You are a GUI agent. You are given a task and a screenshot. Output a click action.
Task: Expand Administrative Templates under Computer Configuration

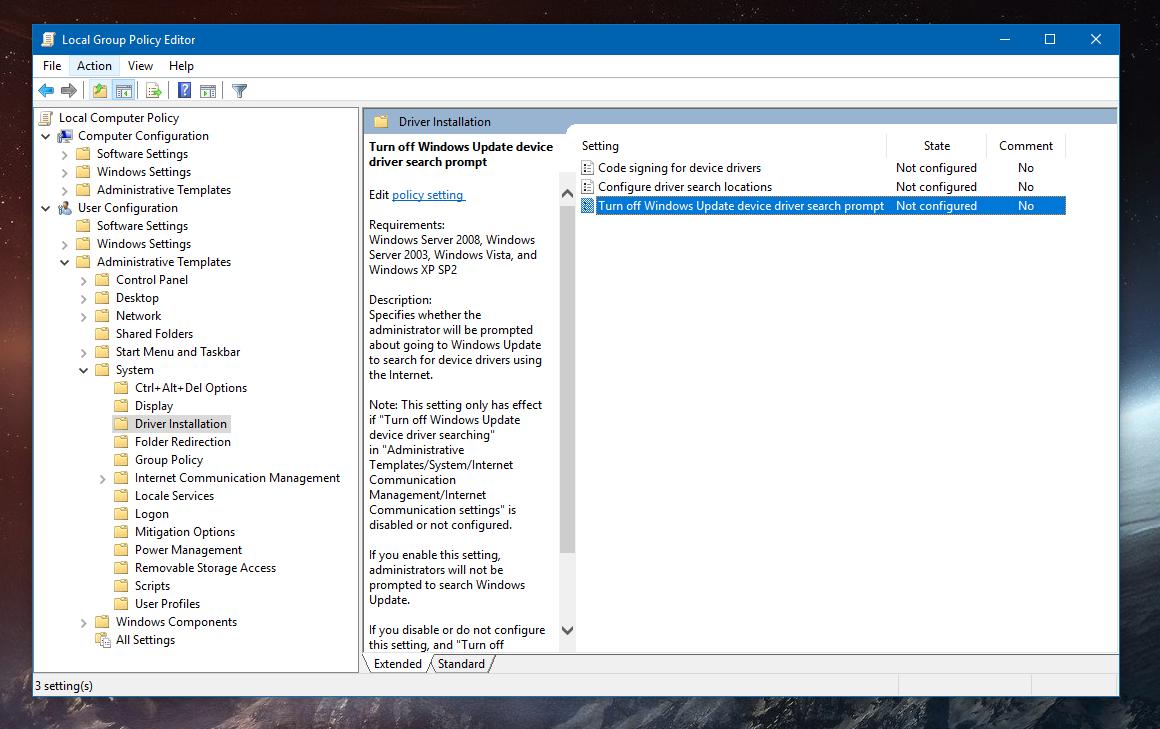64,191
